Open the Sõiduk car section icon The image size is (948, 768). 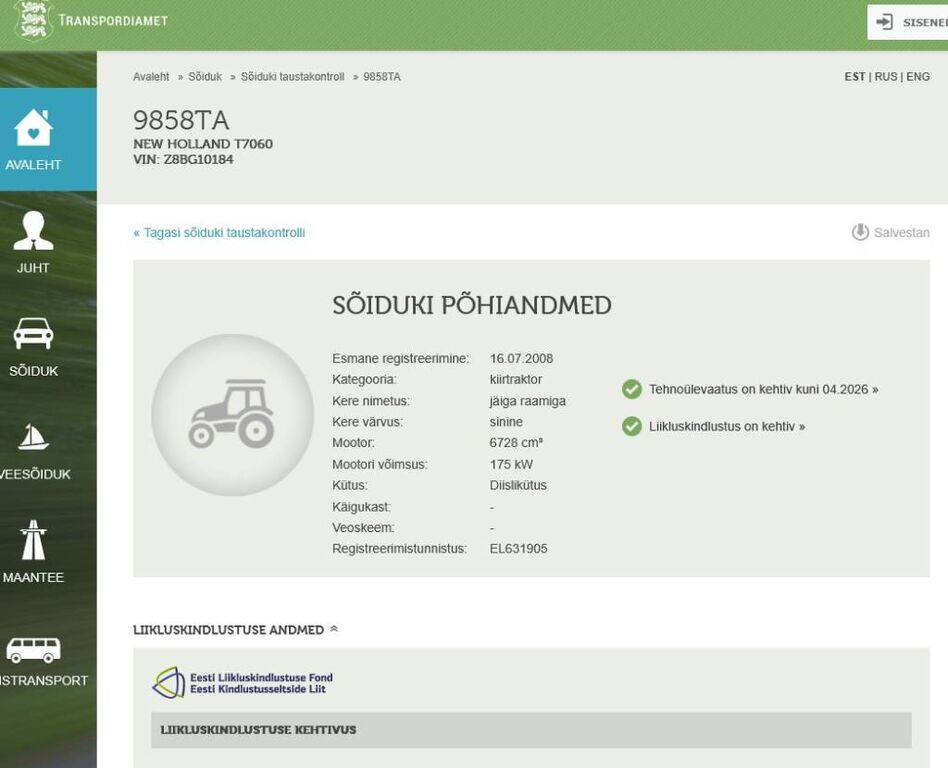point(33,333)
